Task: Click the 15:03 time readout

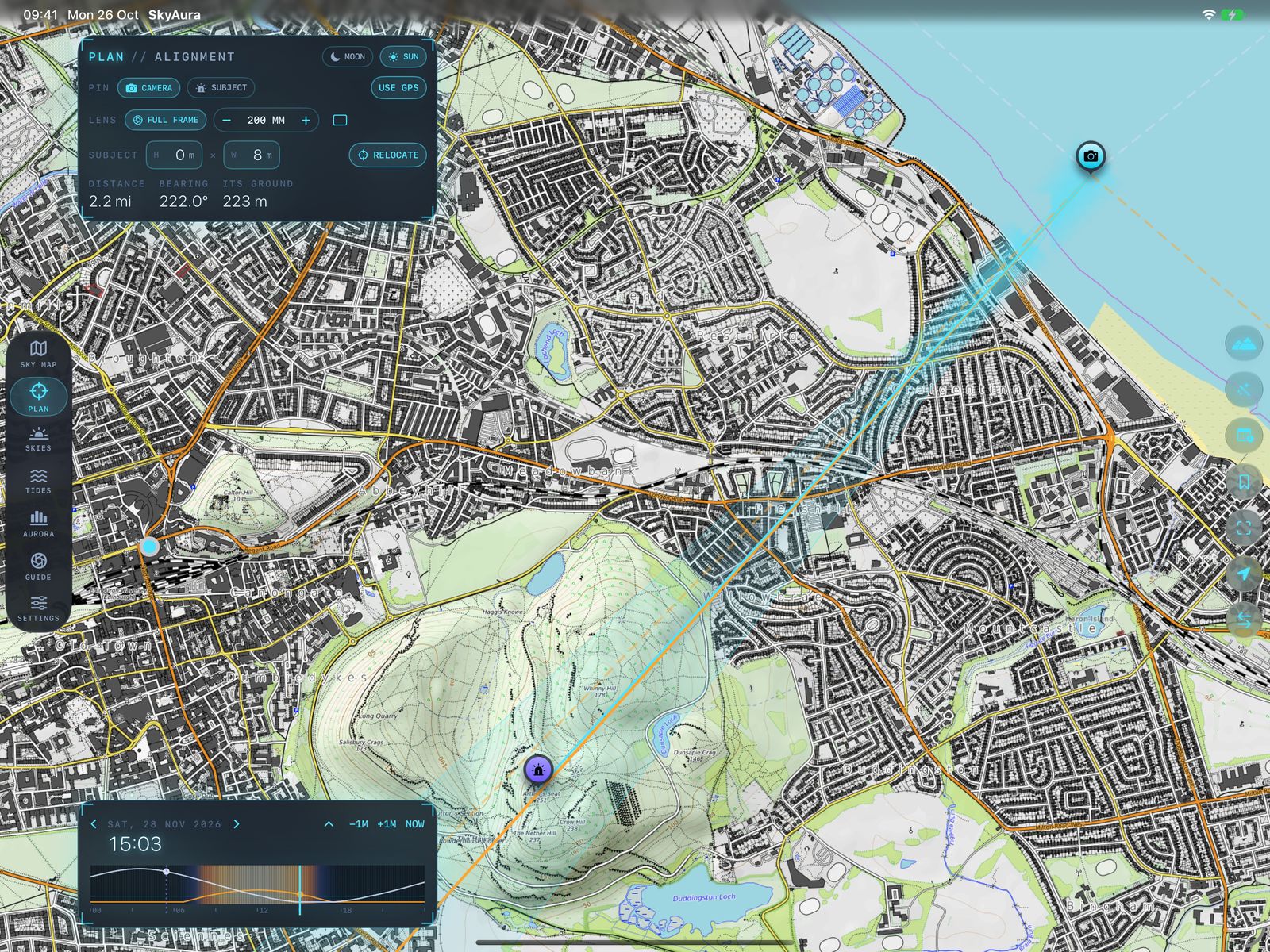Action: (135, 844)
